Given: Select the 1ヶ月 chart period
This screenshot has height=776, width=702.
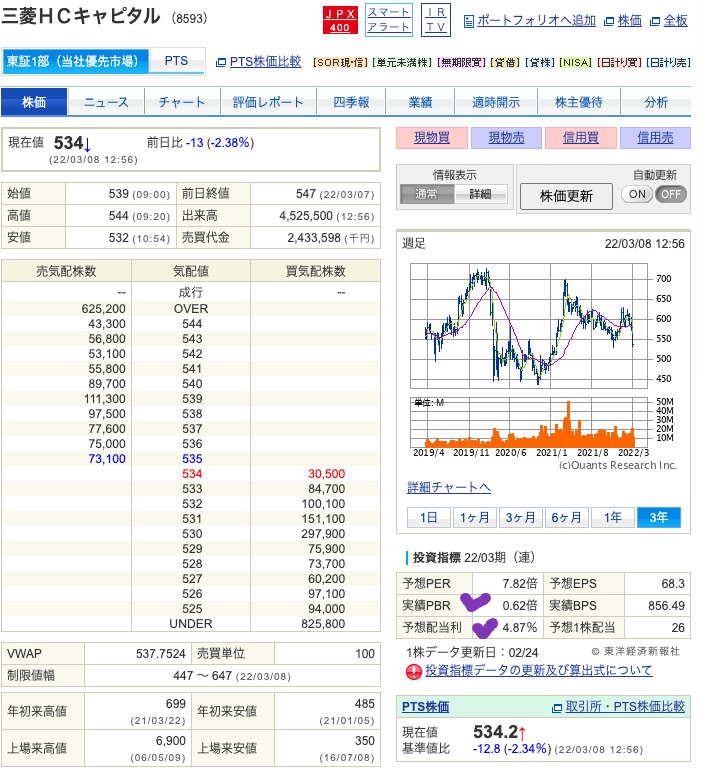Looking at the screenshot, I should click(x=475, y=518).
